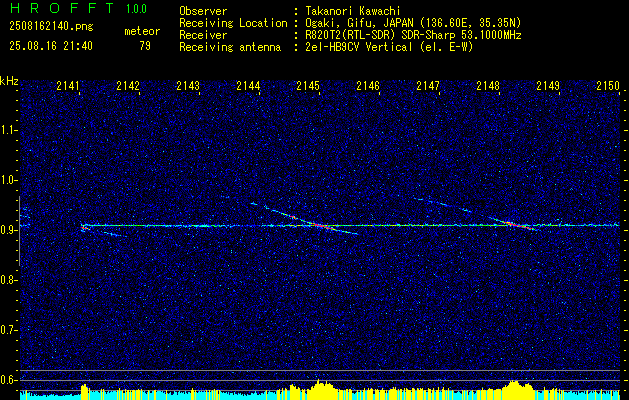Click time marker 2148
Screen dimensions: 629x400
pos(488,85)
